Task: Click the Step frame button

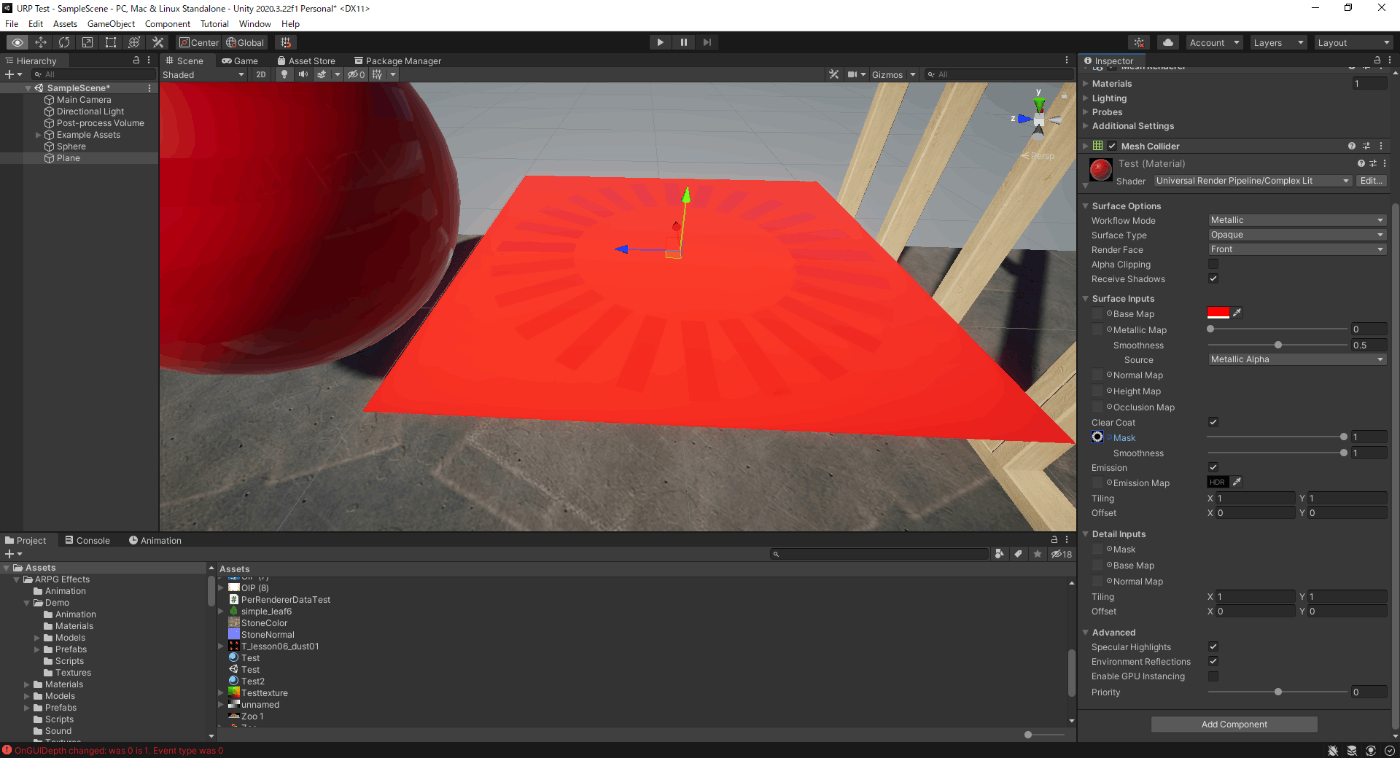Action: (707, 42)
